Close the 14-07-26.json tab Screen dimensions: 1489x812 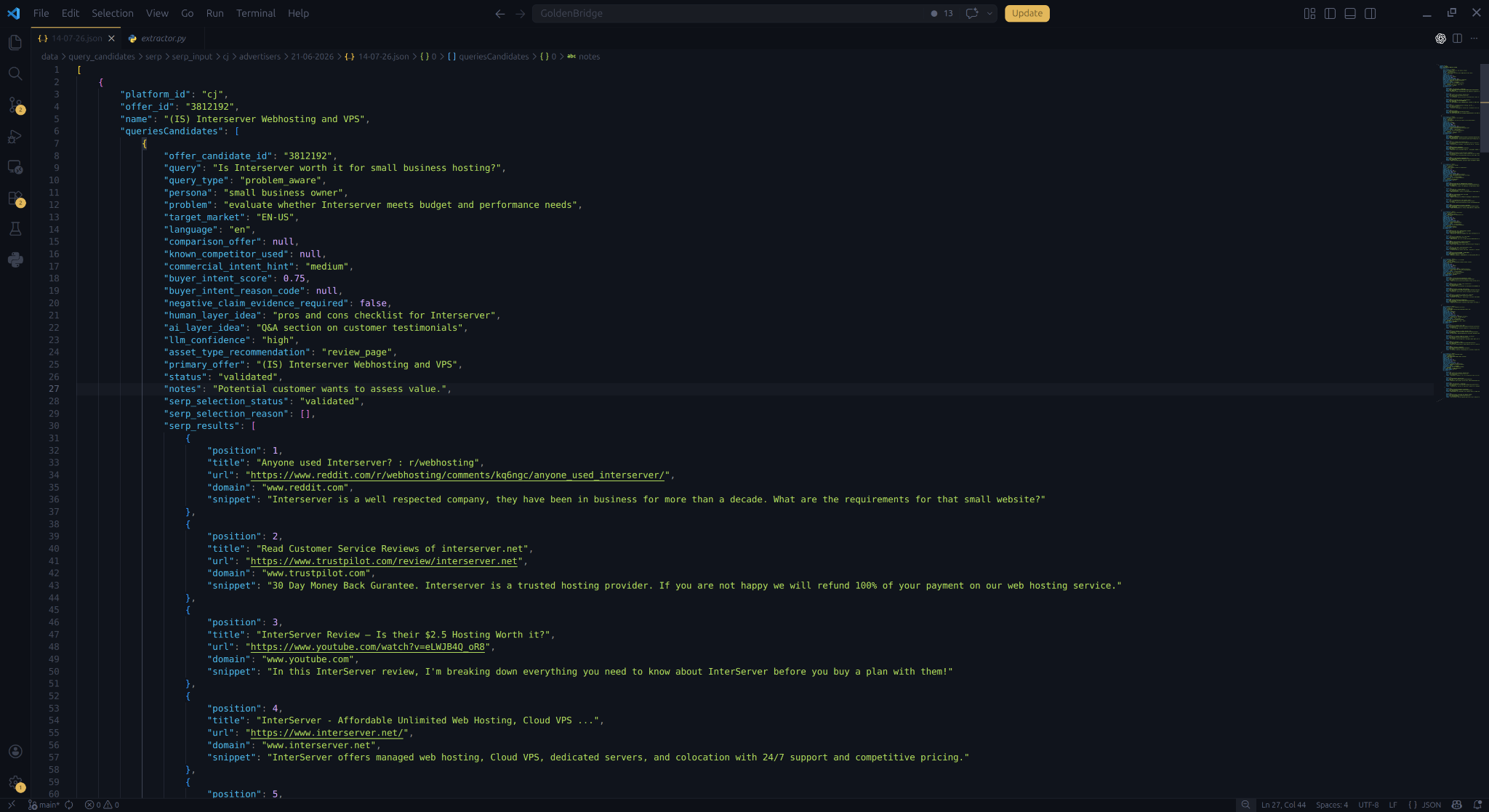111,39
